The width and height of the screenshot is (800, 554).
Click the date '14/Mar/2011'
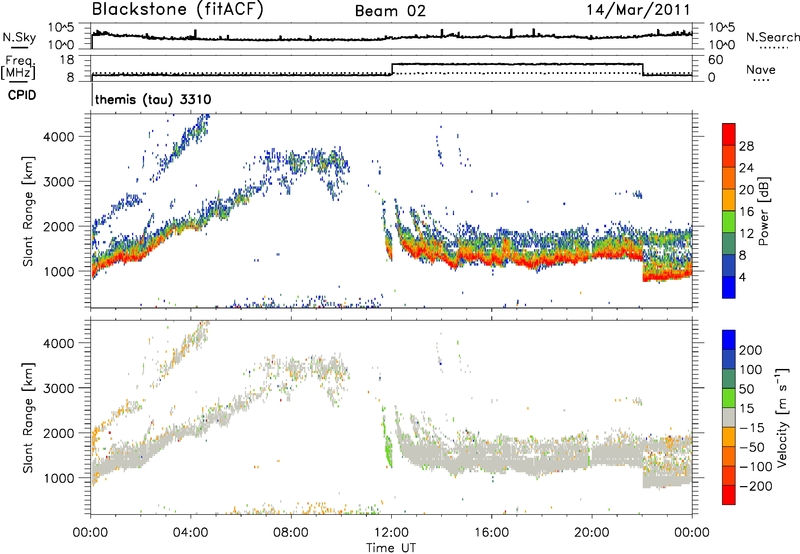pos(638,10)
